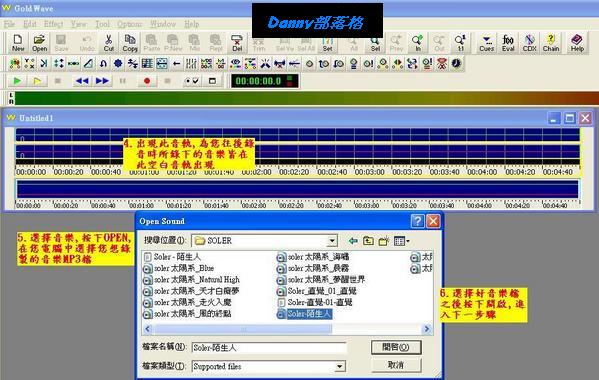Select file soler 太陽系_Blue
Viewport: 599px width, 380px height.
click(178, 268)
